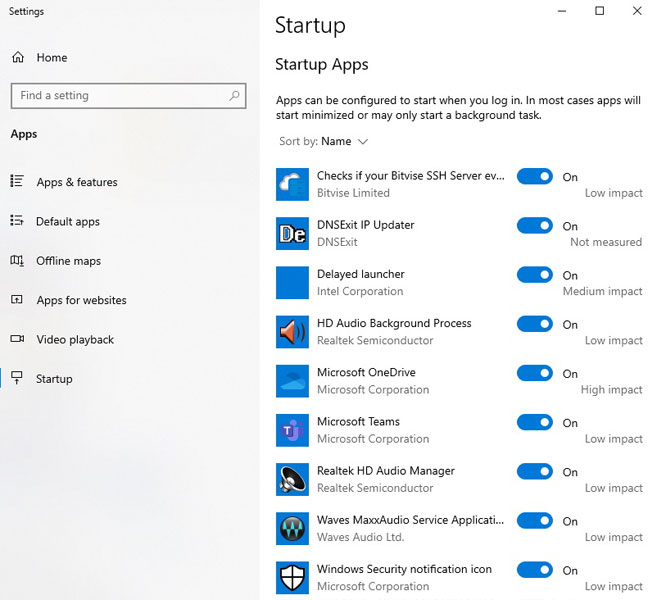Viewport: 657px width, 600px height.
Task: Click the Windows Security shield icon
Action: [x=292, y=578]
